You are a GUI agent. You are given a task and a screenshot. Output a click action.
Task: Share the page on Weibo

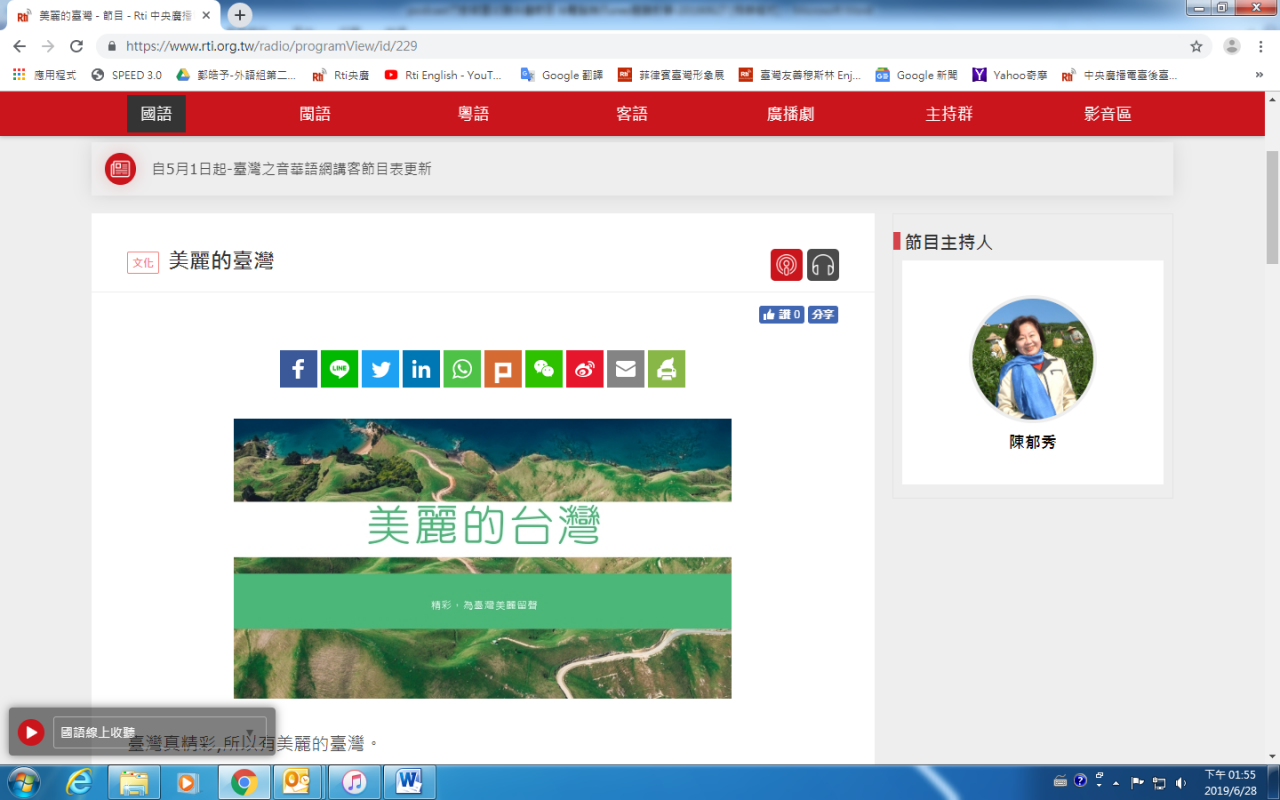pyautogui.click(x=585, y=369)
